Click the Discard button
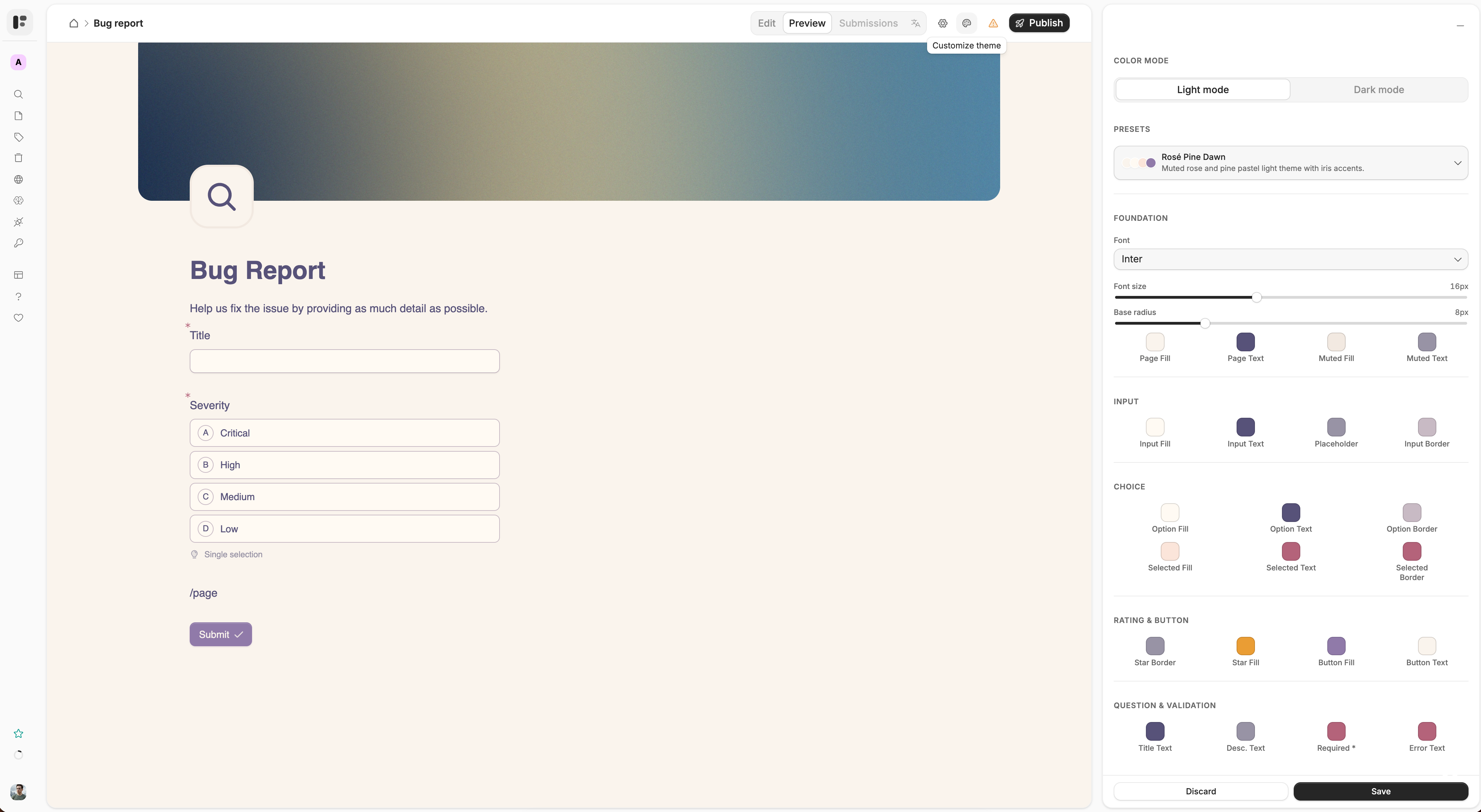Image resolution: width=1481 pixels, height=812 pixels. coord(1201,791)
